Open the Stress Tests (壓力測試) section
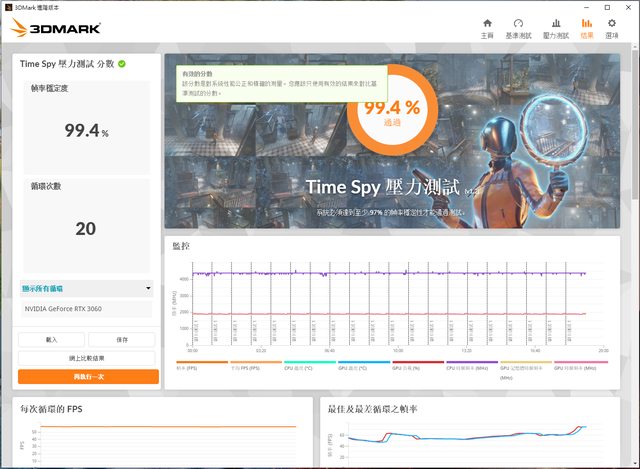 click(x=555, y=28)
